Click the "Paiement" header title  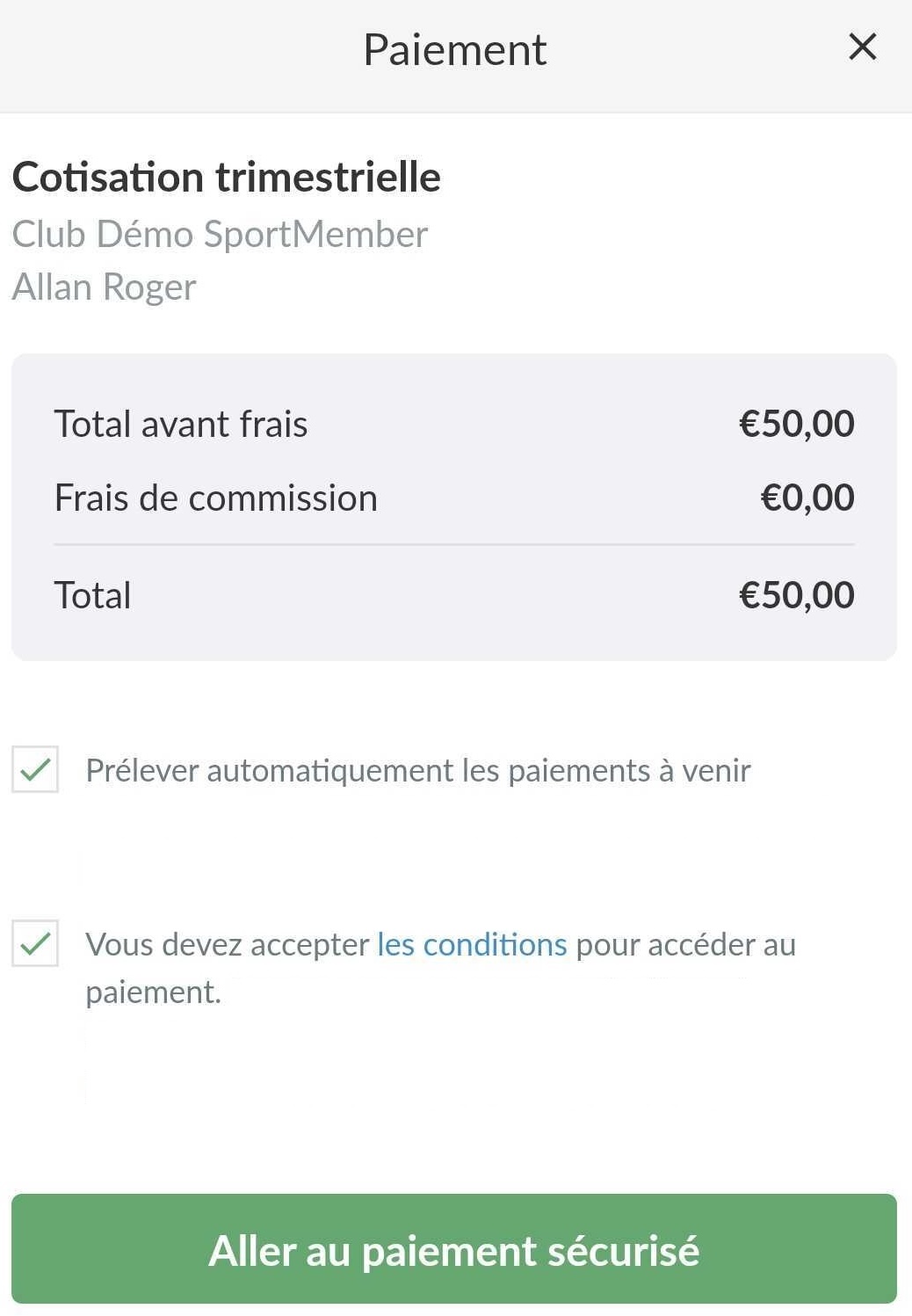454,49
